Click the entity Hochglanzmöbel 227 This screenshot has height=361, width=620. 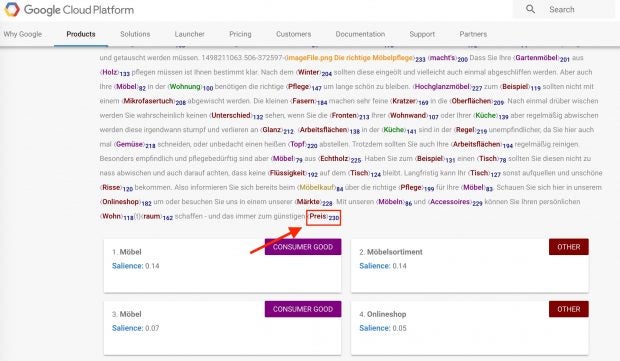447,87
